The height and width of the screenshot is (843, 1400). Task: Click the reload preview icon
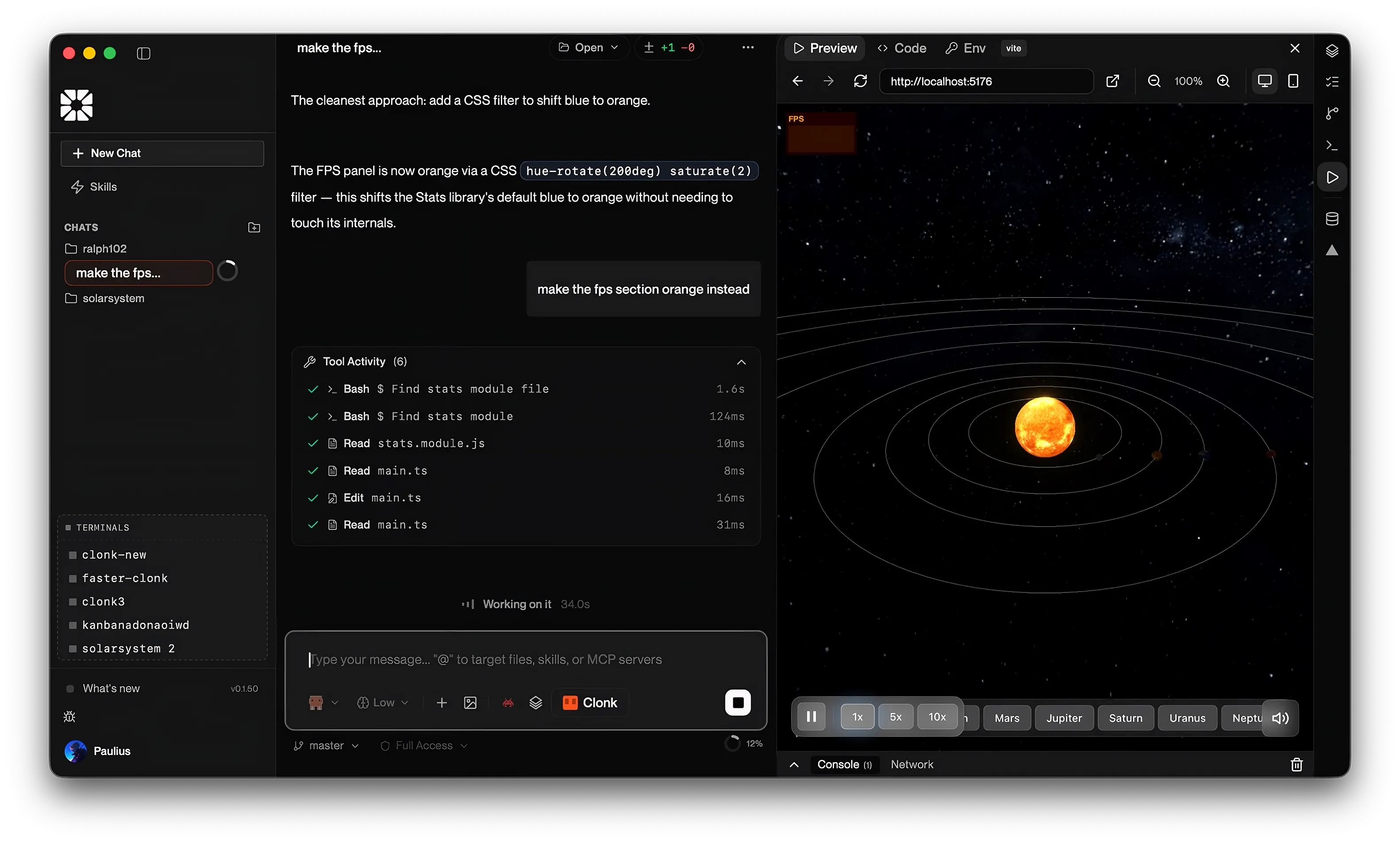[860, 81]
